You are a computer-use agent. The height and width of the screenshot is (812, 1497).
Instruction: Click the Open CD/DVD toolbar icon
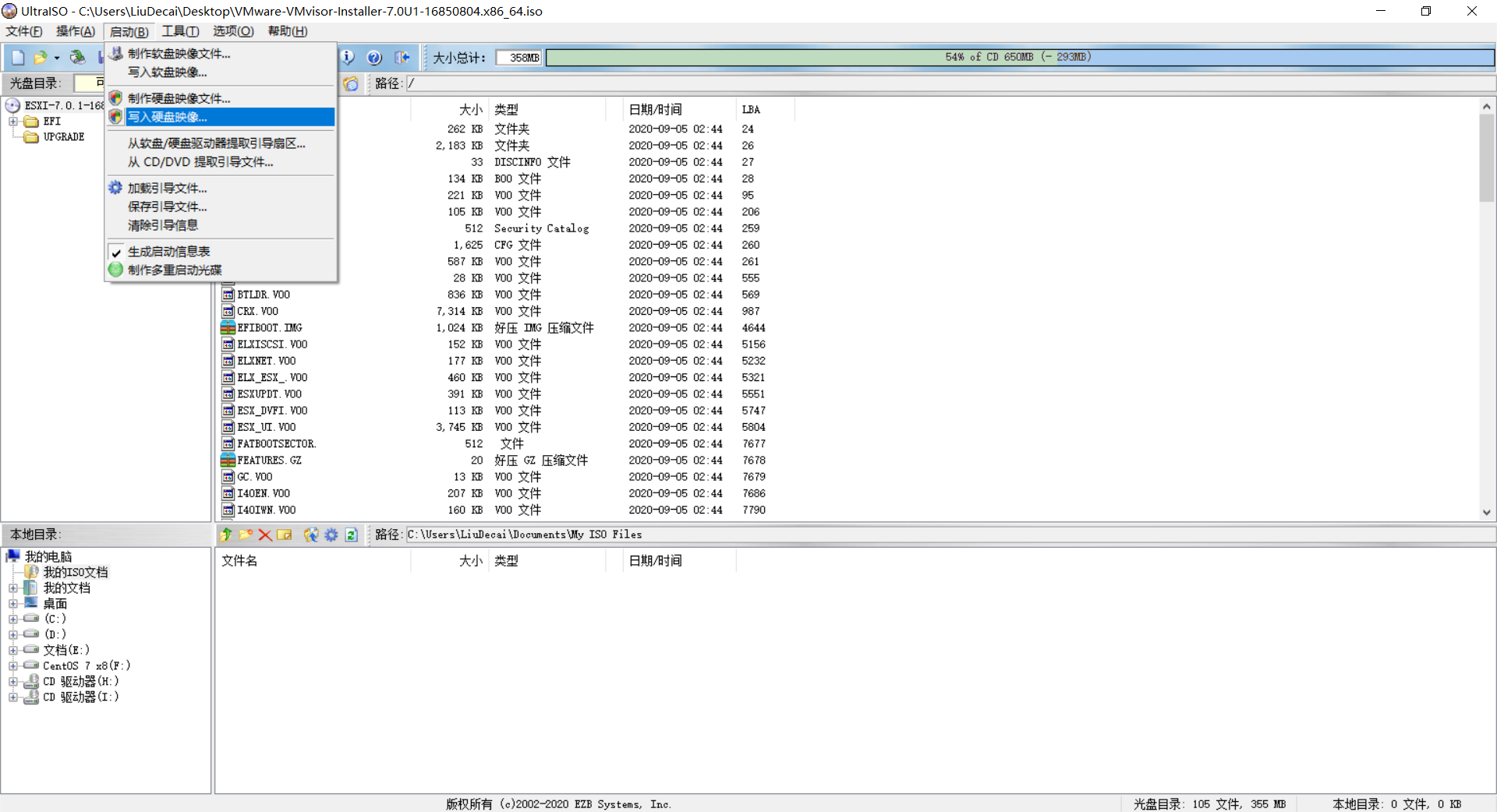pos(77,57)
